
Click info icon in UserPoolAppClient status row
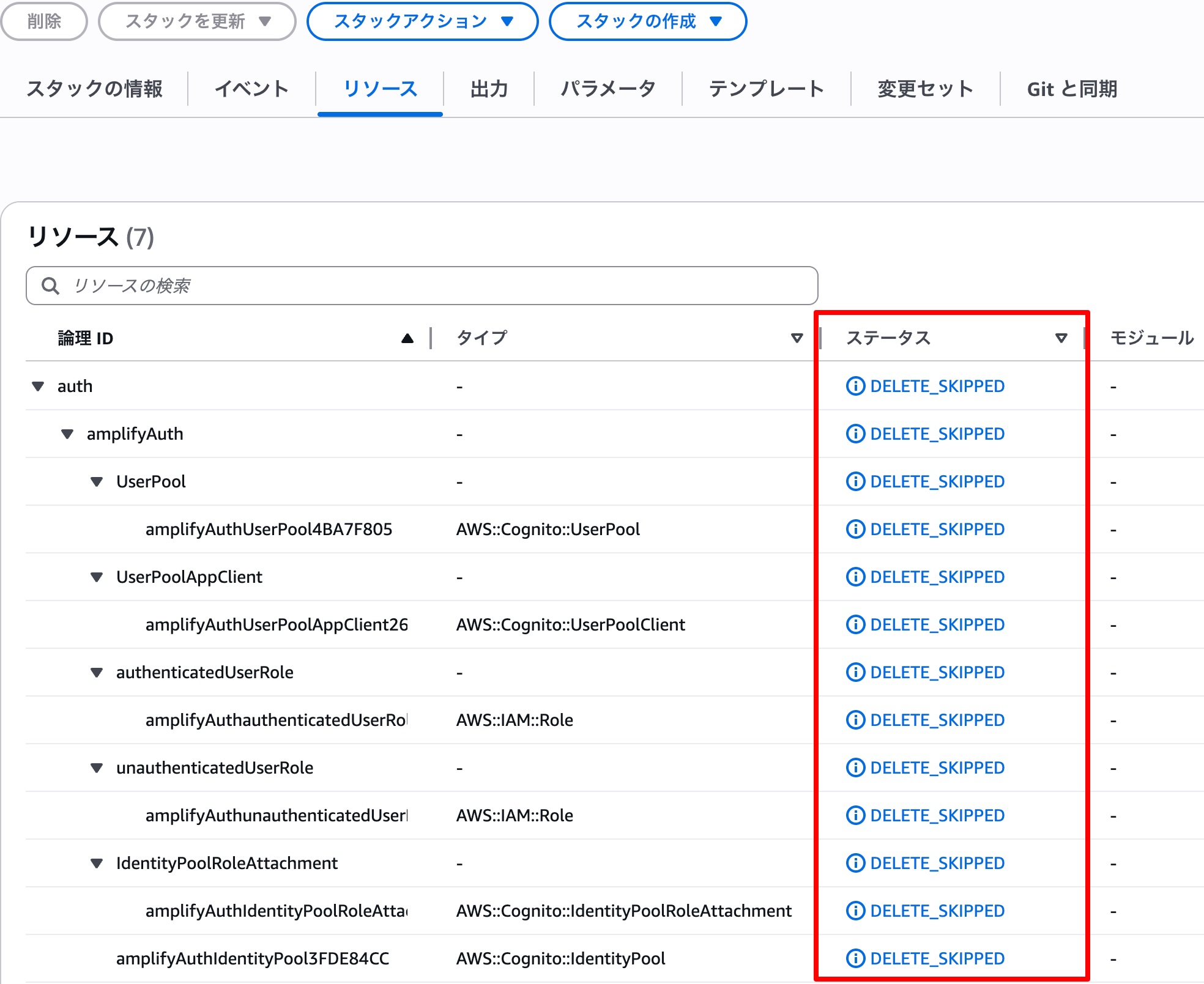point(855,577)
